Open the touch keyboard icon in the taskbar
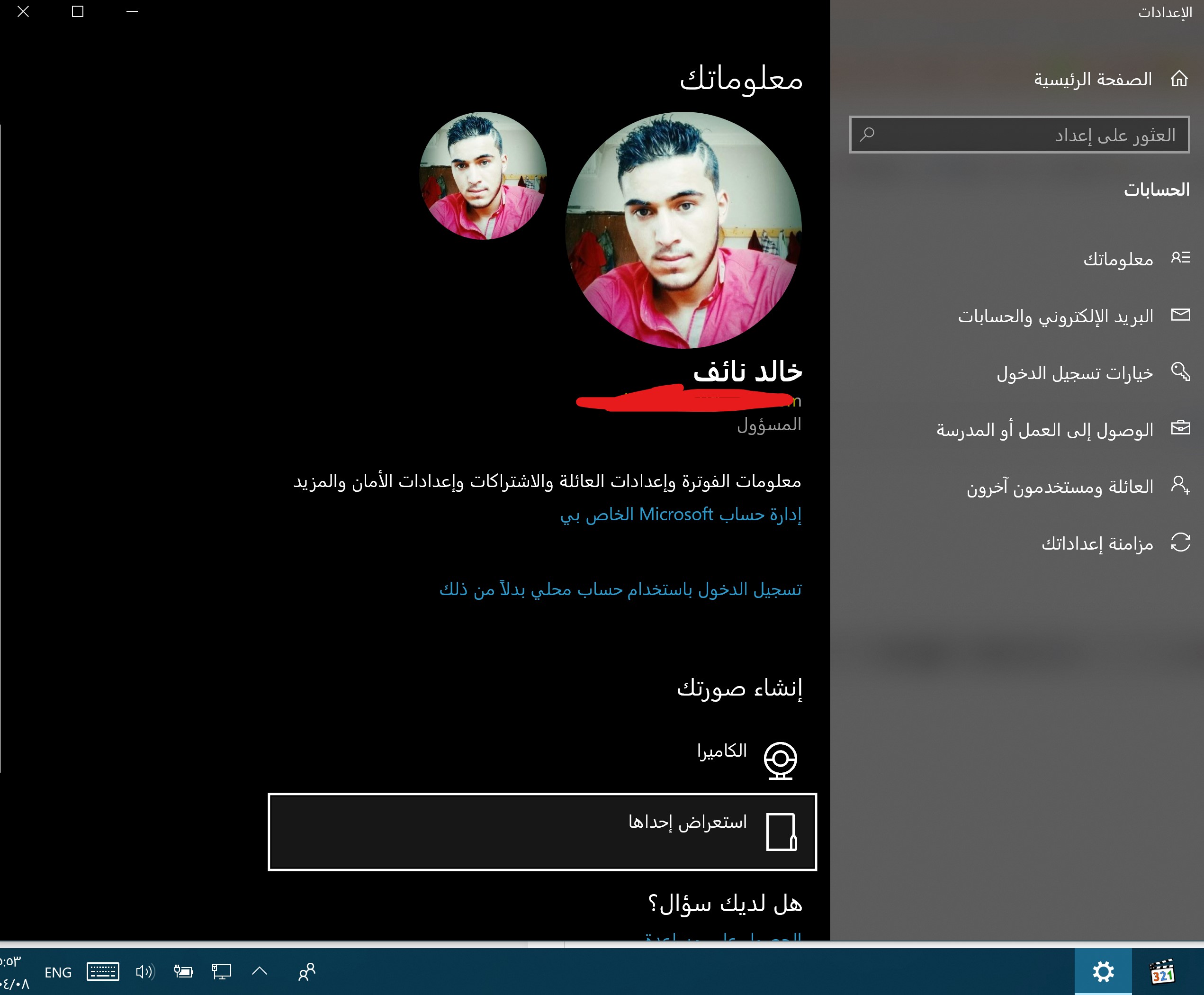Image resolution: width=1204 pixels, height=995 pixels. [x=103, y=971]
